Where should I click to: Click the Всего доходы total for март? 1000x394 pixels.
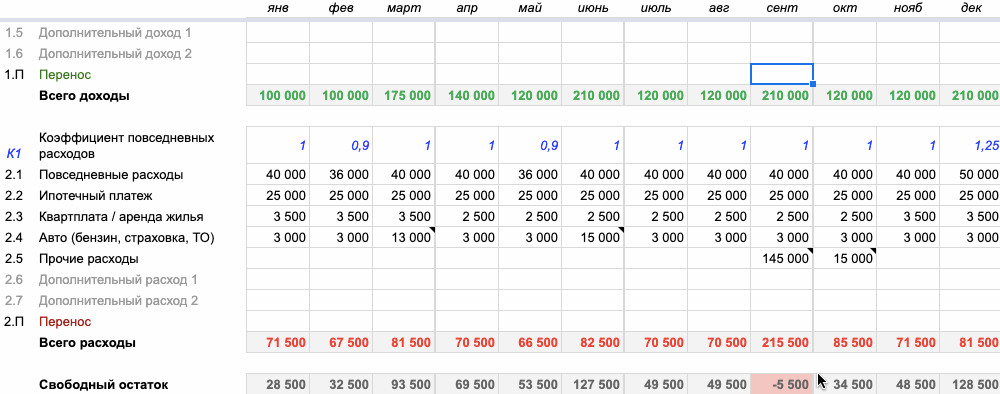coord(404,96)
